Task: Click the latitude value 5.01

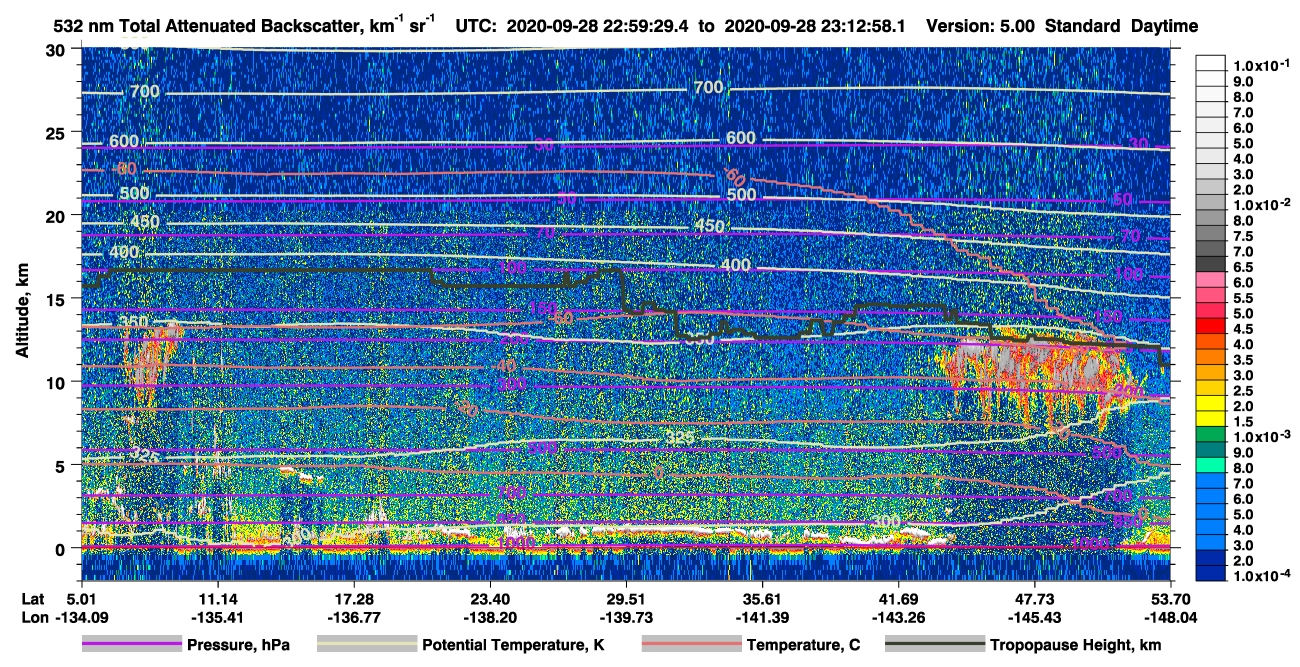Action: [x=81, y=598]
